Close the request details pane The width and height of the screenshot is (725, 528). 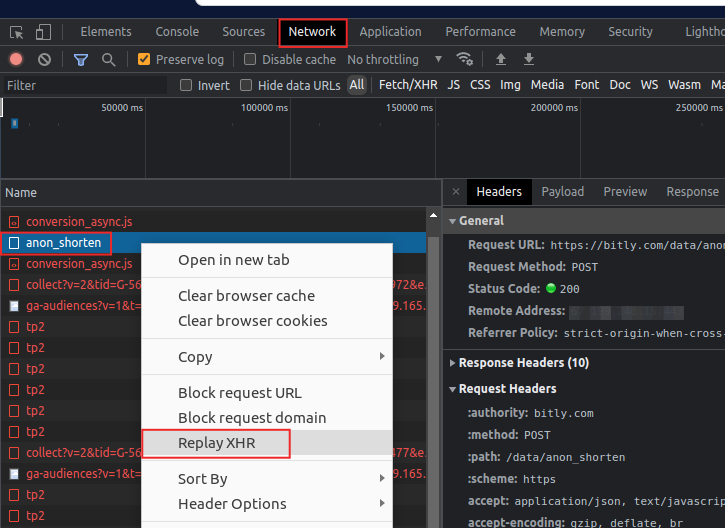456,192
